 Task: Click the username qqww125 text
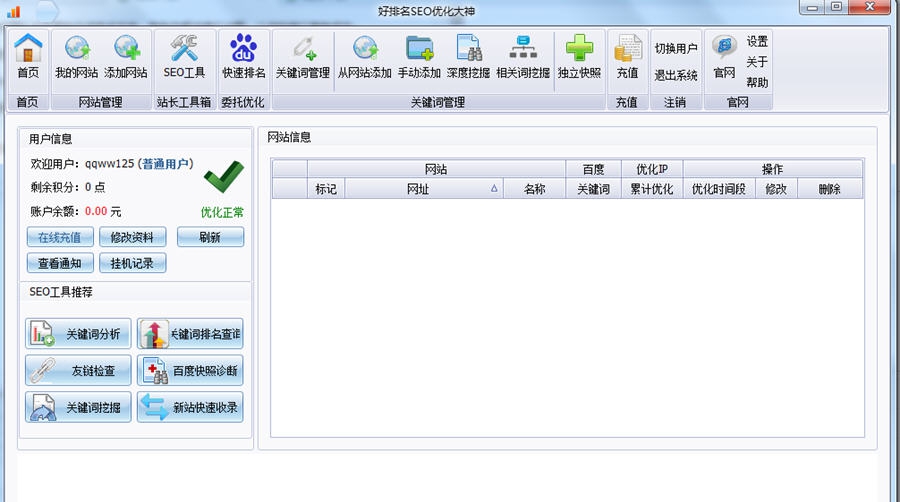(x=110, y=164)
